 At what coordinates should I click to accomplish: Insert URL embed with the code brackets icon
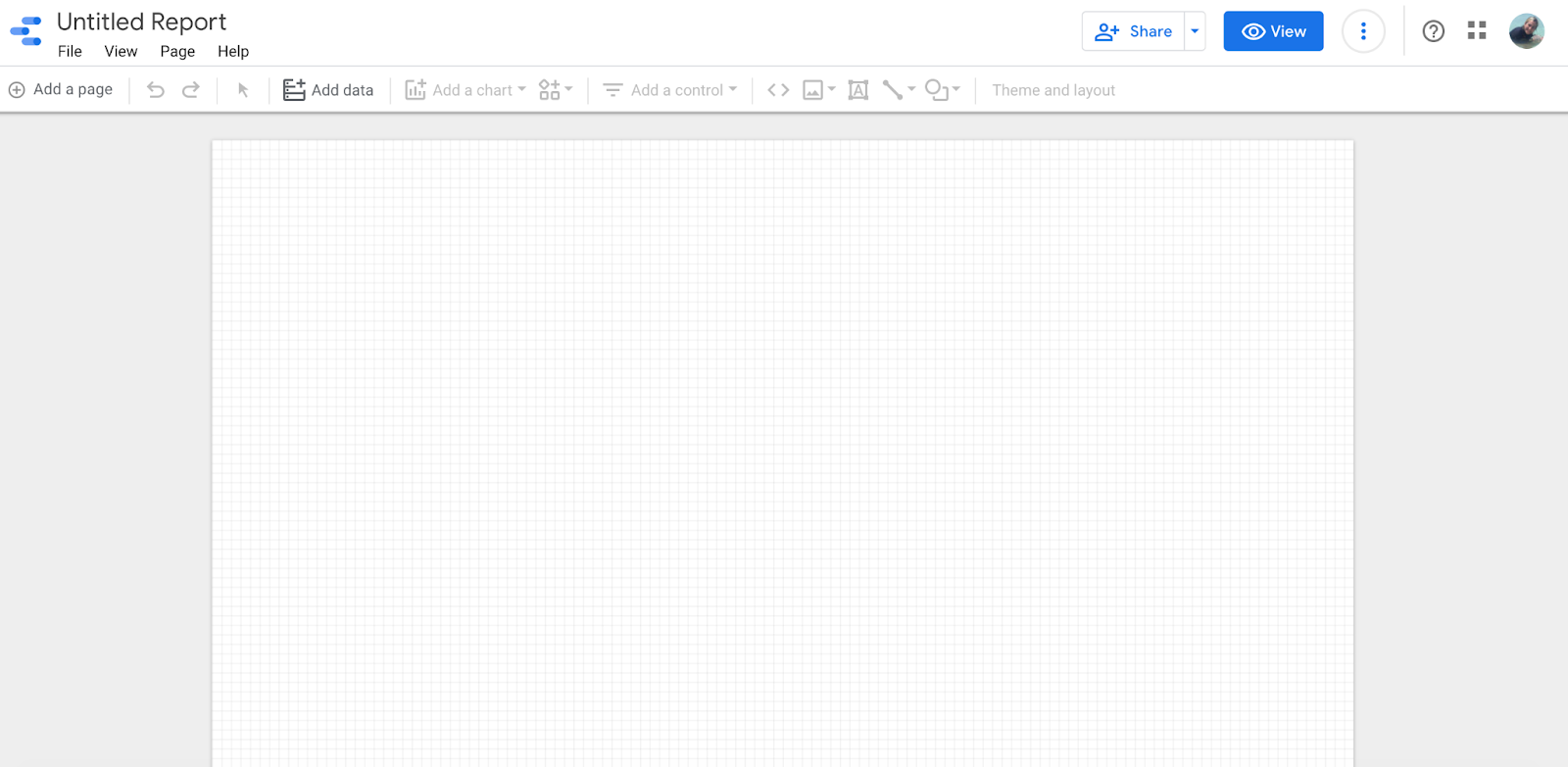tap(778, 90)
